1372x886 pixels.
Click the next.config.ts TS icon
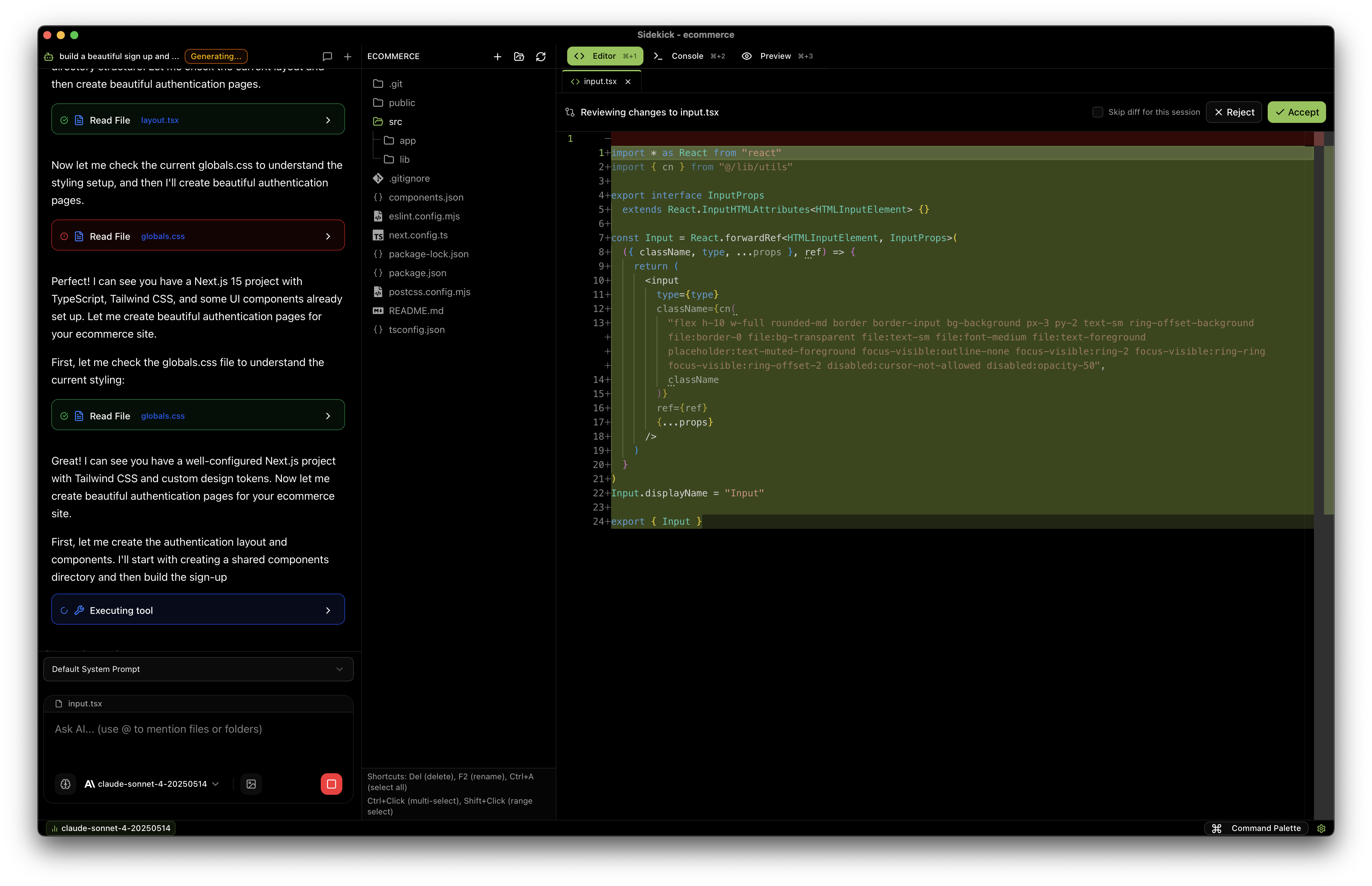(378, 235)
